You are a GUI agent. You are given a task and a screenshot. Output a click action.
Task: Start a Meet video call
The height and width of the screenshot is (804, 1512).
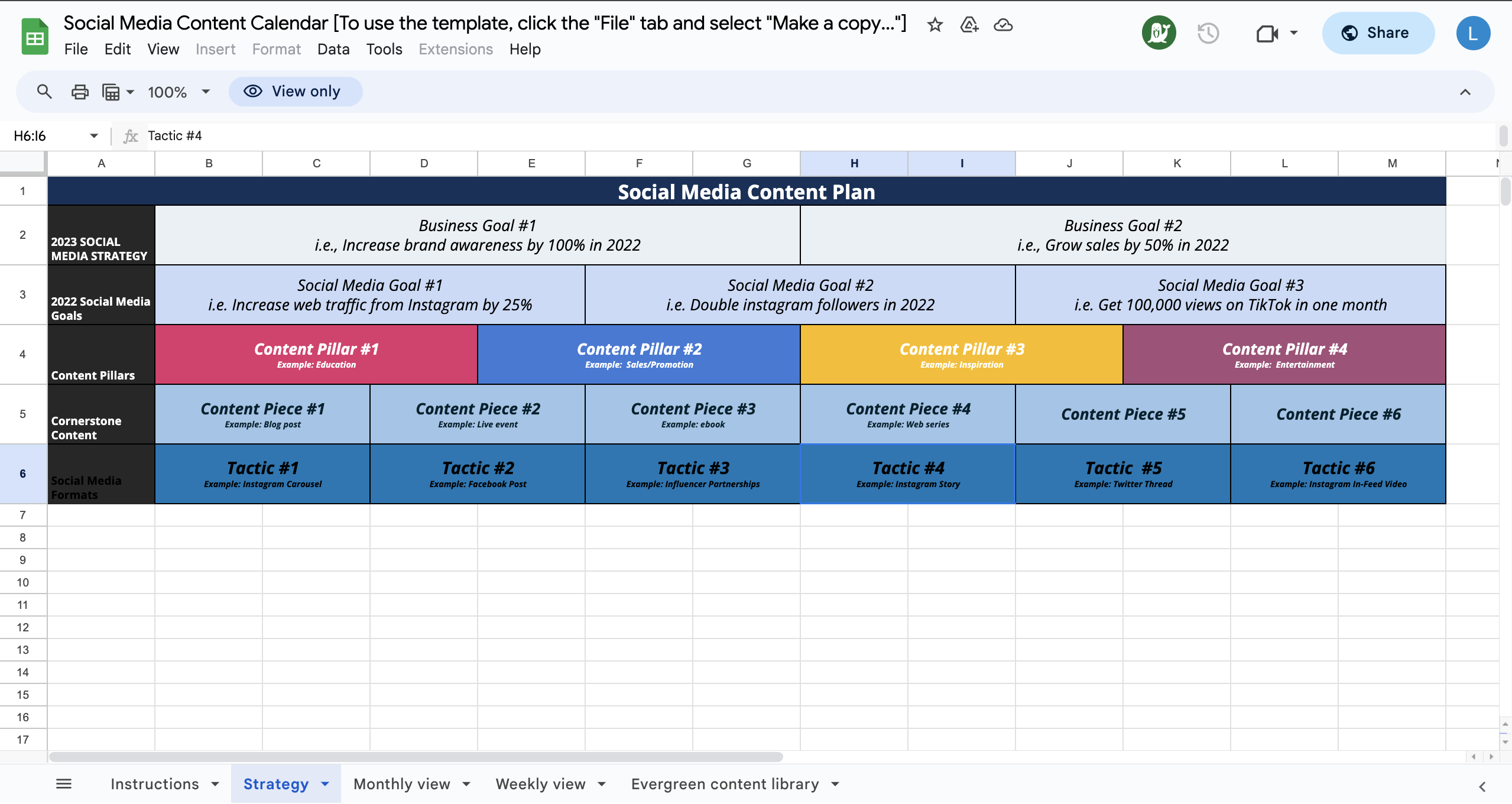click(x=1267, y=33)
